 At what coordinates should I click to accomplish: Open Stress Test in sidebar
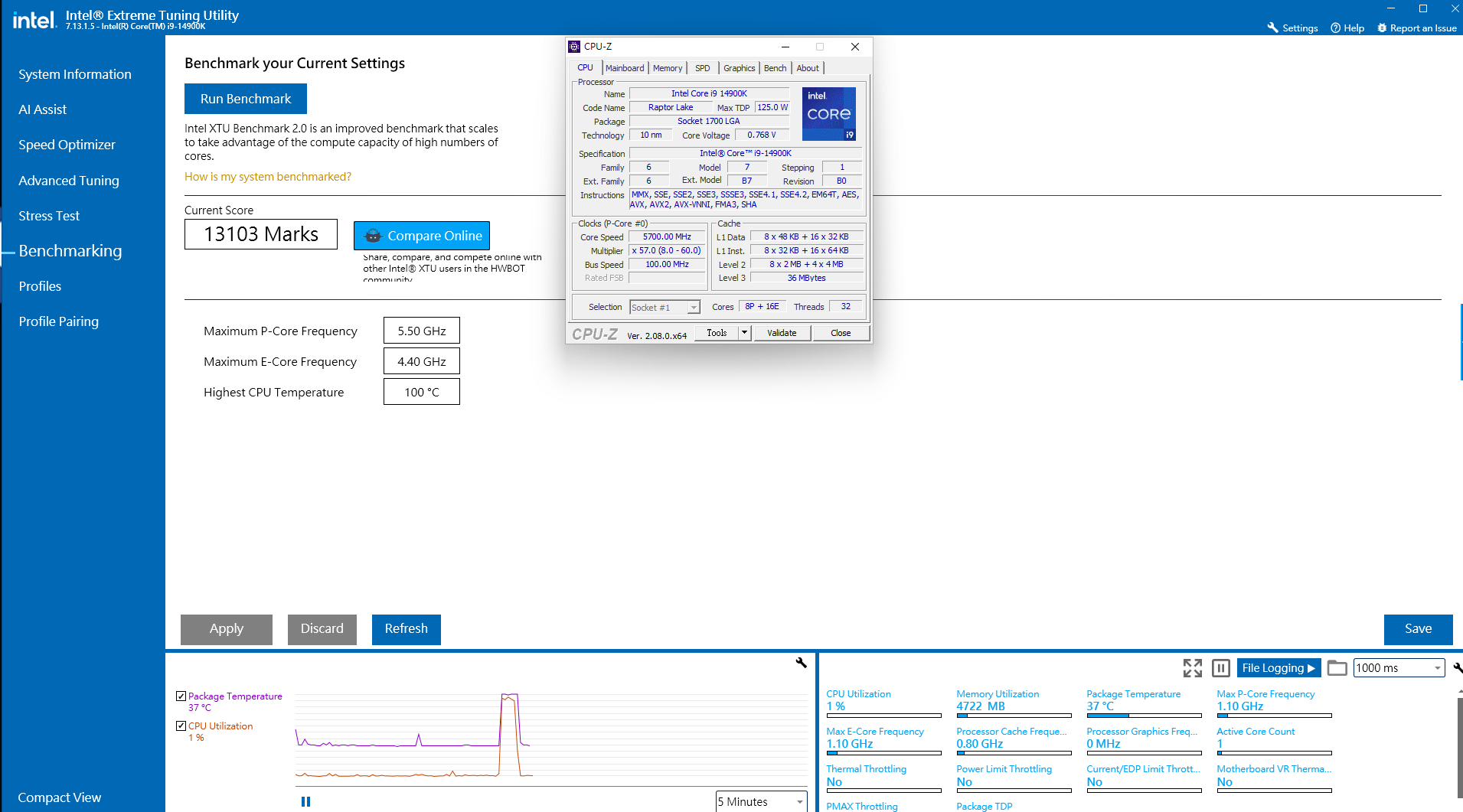pos(49,216)
